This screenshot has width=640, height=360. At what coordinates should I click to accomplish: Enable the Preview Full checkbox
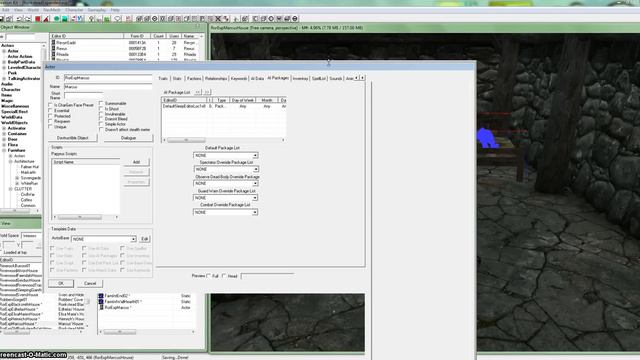click(x=209, y=276)
